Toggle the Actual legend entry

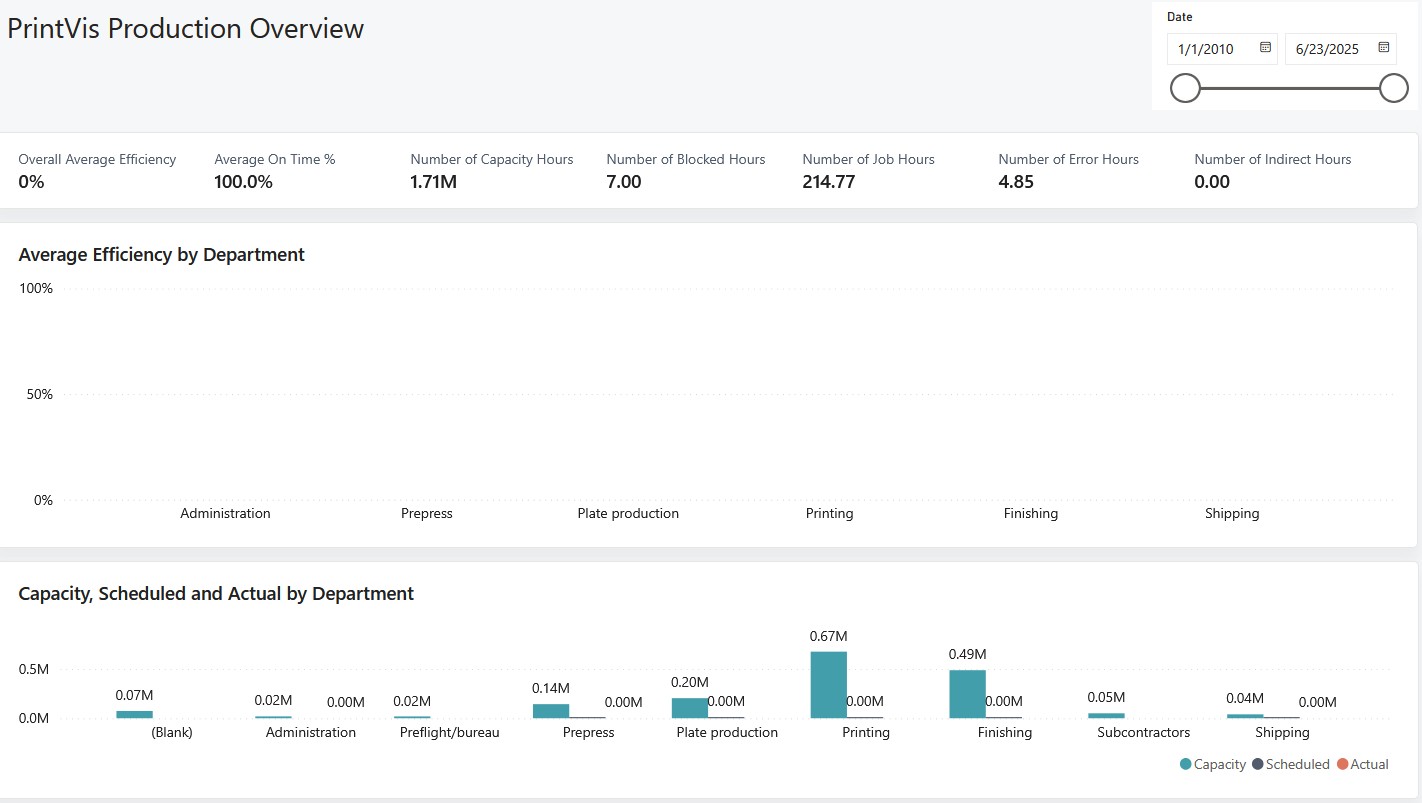[1362, 764]
